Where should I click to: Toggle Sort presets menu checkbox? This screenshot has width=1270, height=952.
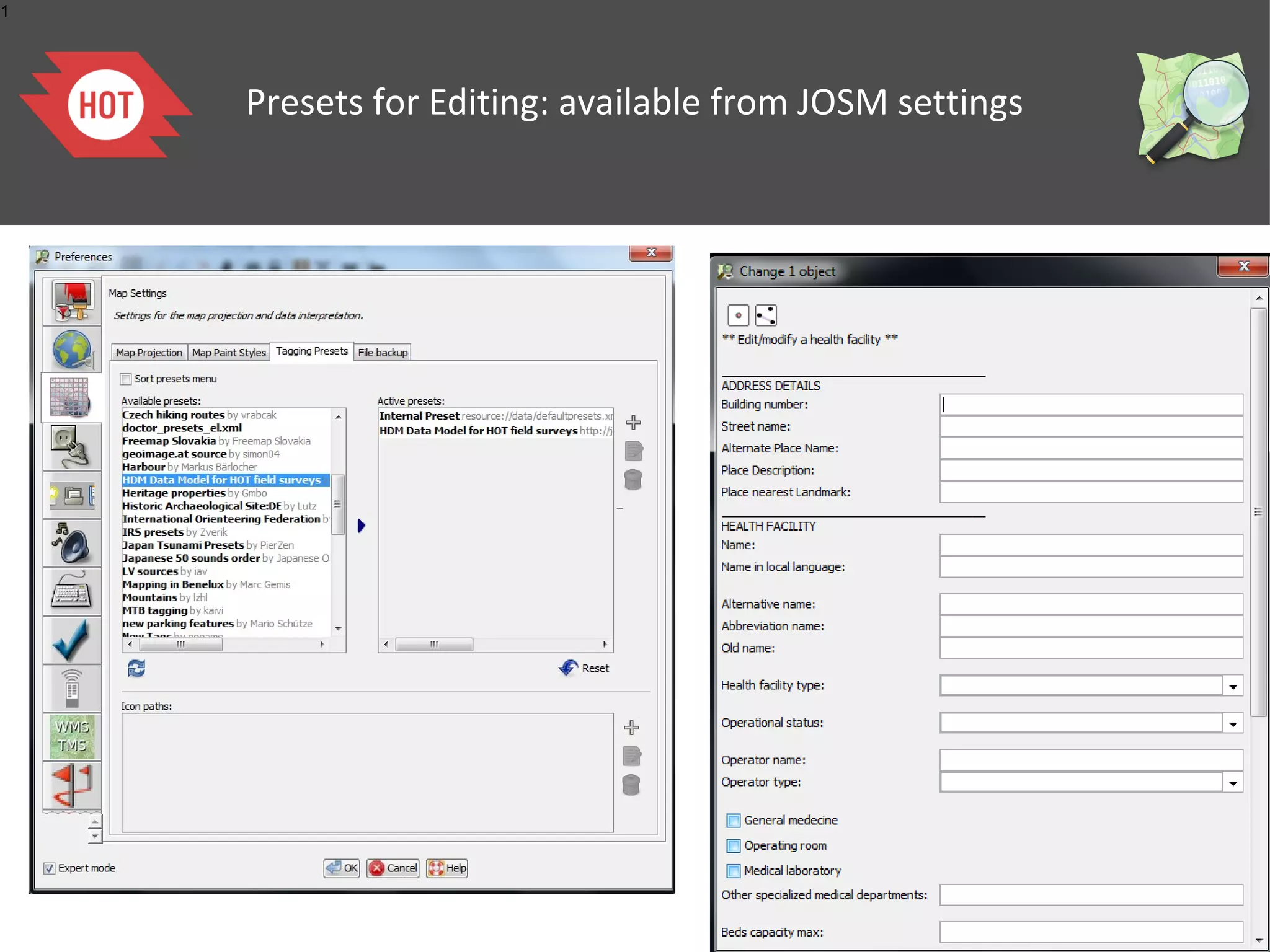(126, 379)
